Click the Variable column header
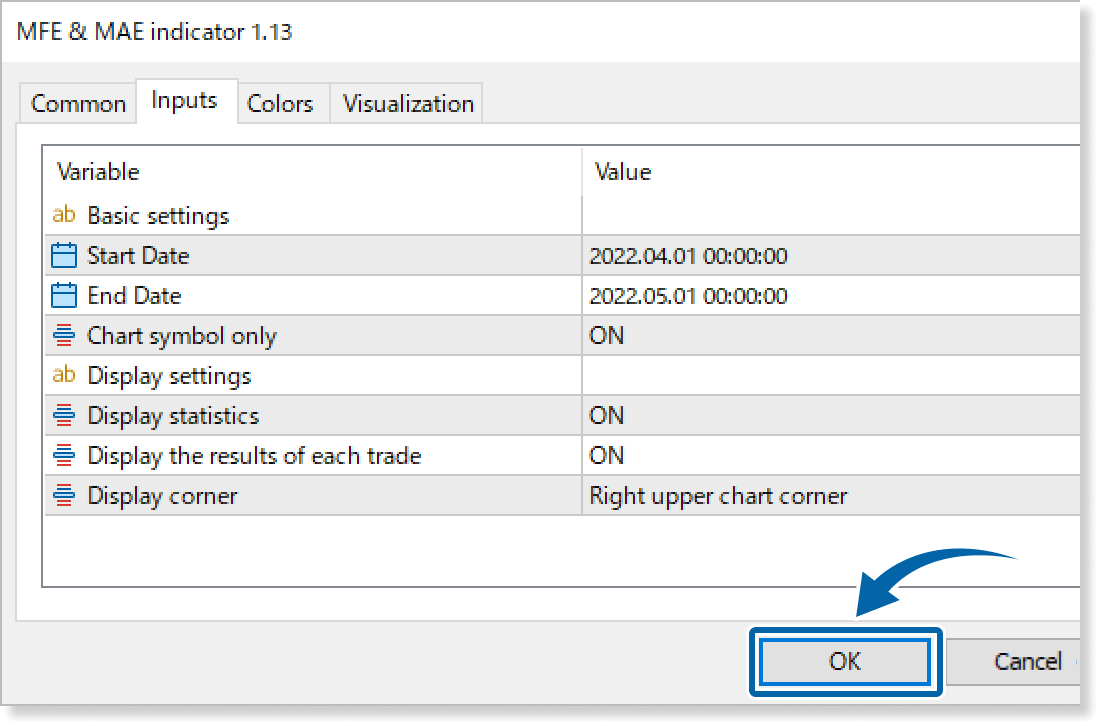 (98, 172)
